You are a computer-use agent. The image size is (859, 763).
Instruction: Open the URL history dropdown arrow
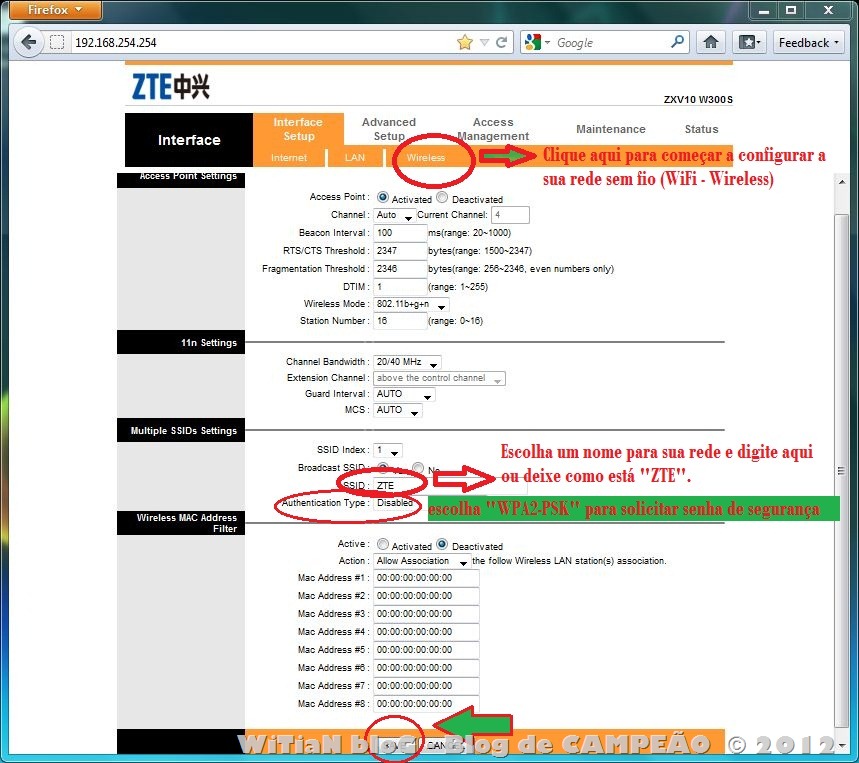(x=484, y=42)
